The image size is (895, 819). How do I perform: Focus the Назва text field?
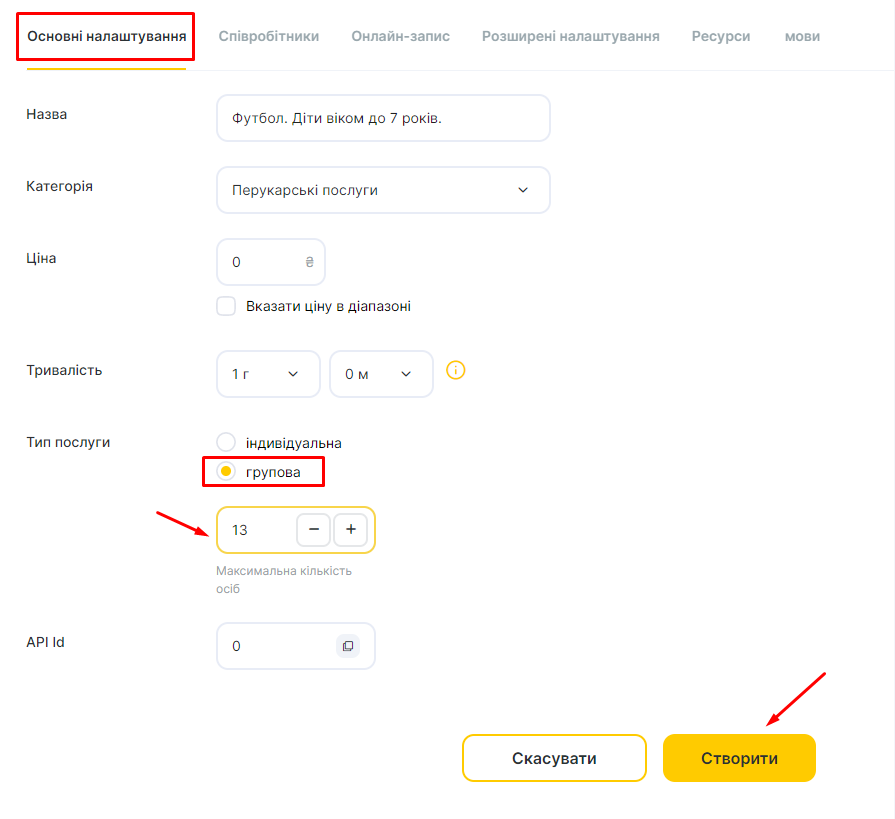pyautogui.click(x=383, y=118)
